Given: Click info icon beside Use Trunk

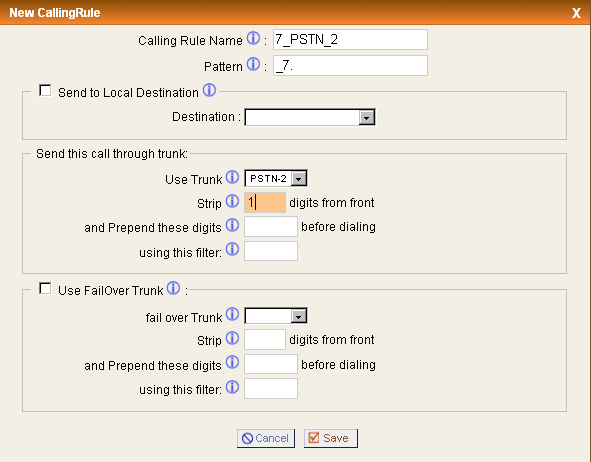Looking at the screenshot, I should 233,177.
